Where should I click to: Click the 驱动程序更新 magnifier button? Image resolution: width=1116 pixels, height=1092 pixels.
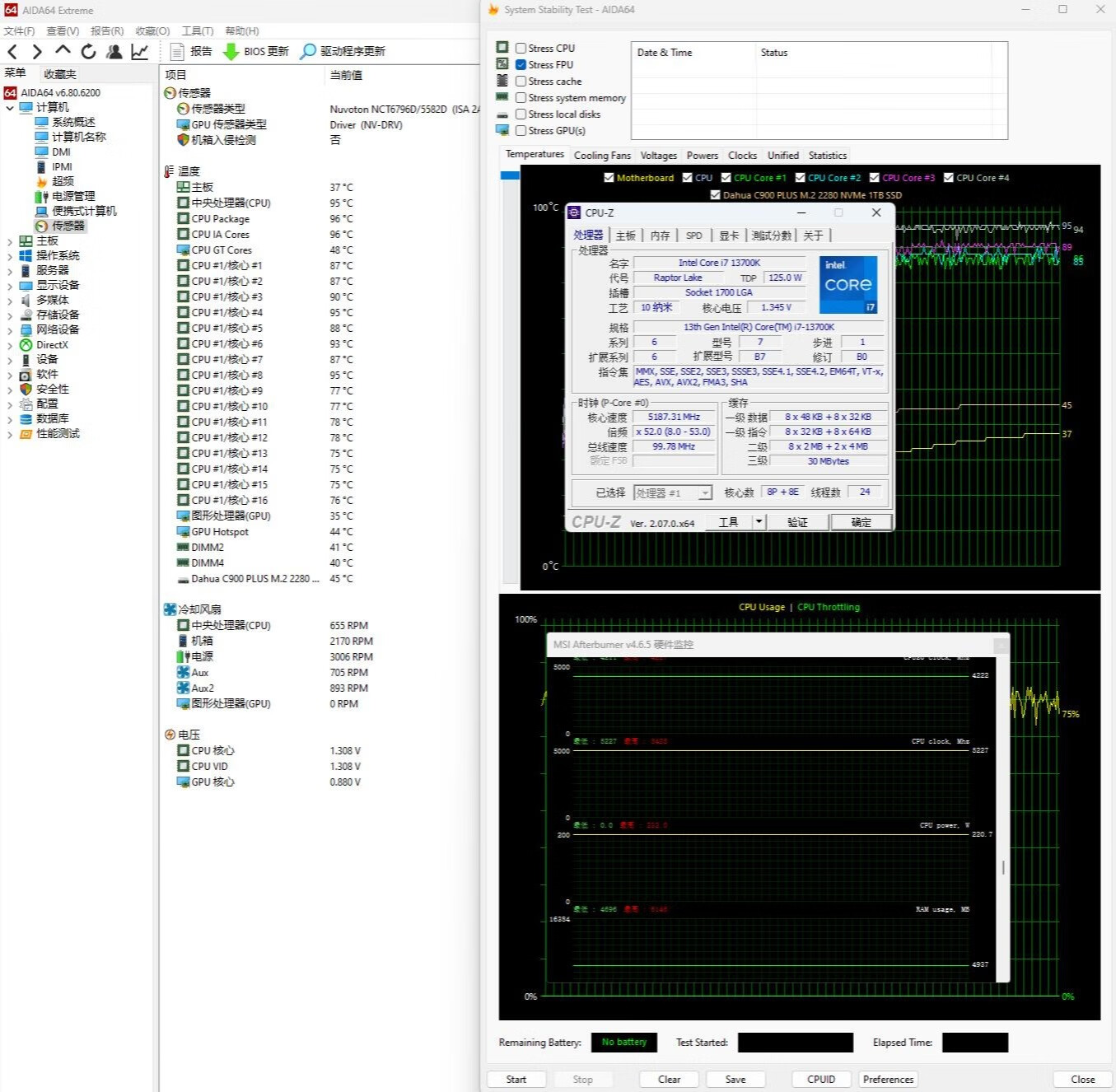pyautogui.click(x=343, y=51)
